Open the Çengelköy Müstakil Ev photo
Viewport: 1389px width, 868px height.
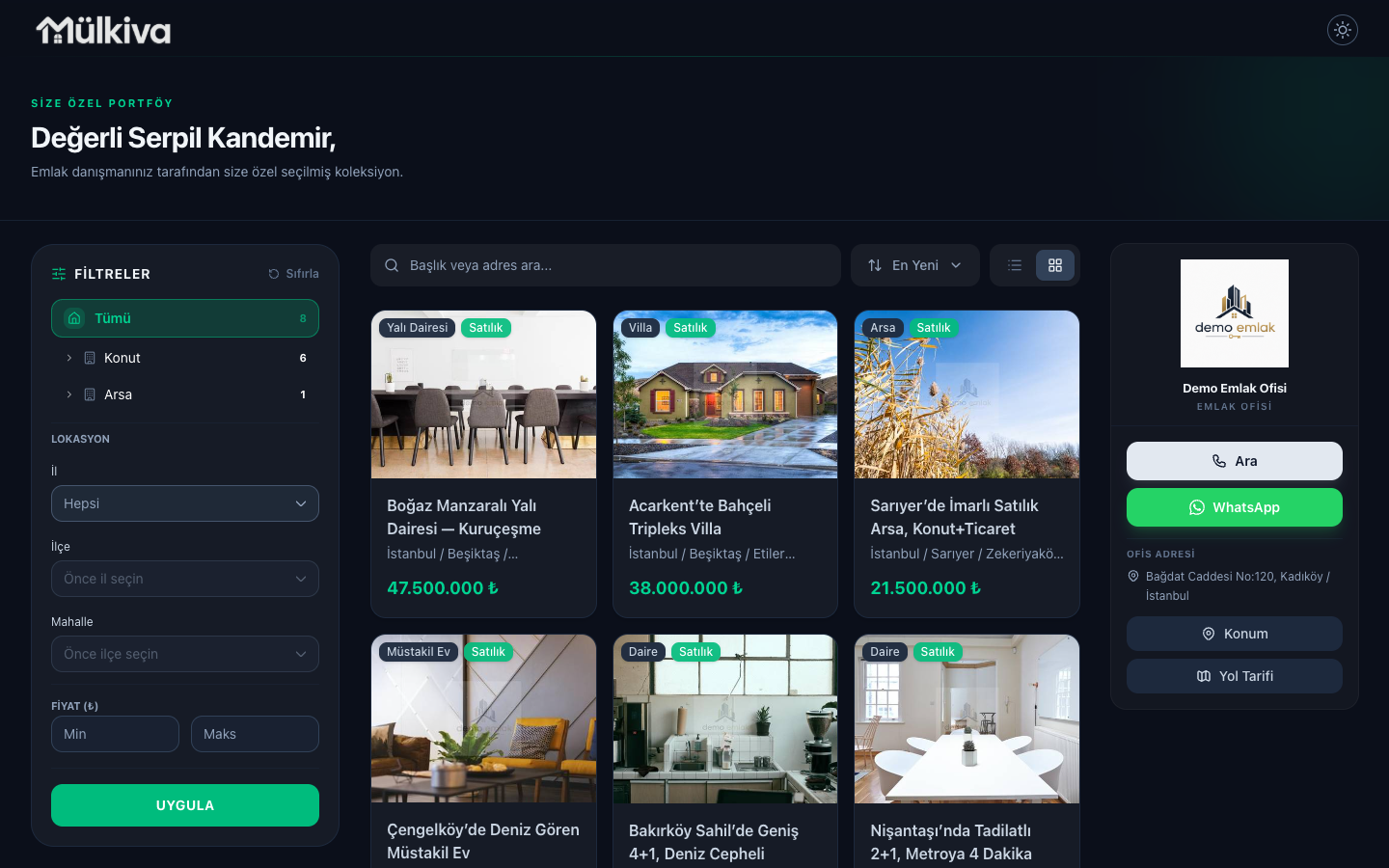(484, 719)
